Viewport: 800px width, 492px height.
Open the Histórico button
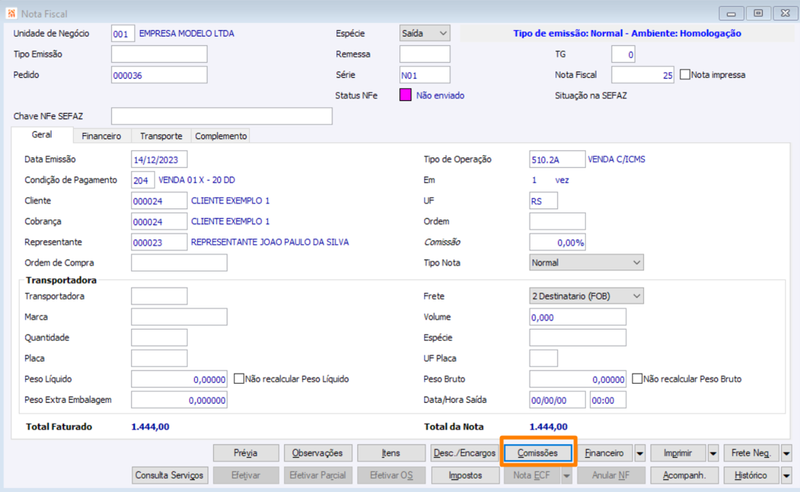[752, 476]
